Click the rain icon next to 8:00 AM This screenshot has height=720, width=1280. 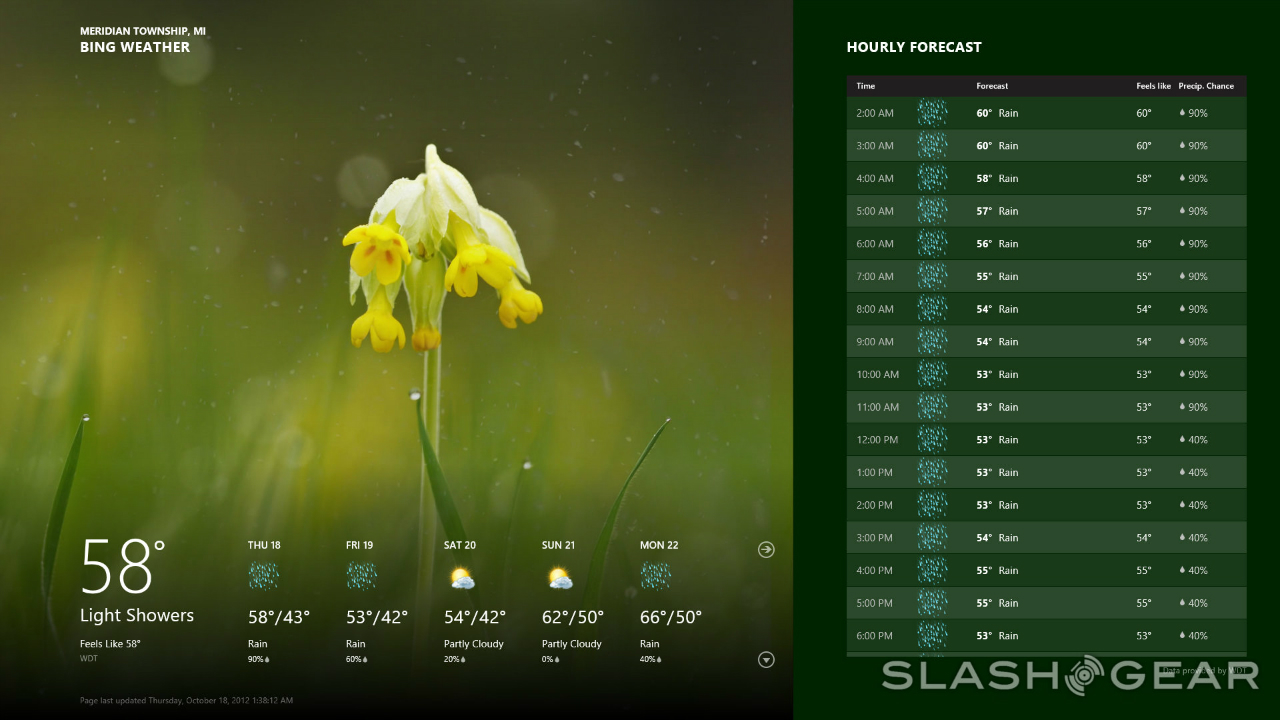(x=932, y=309)
